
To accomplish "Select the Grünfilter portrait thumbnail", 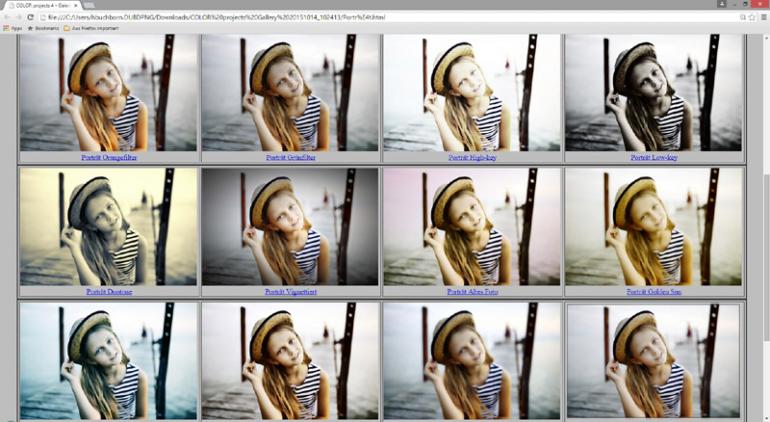I will click(290, 92).
